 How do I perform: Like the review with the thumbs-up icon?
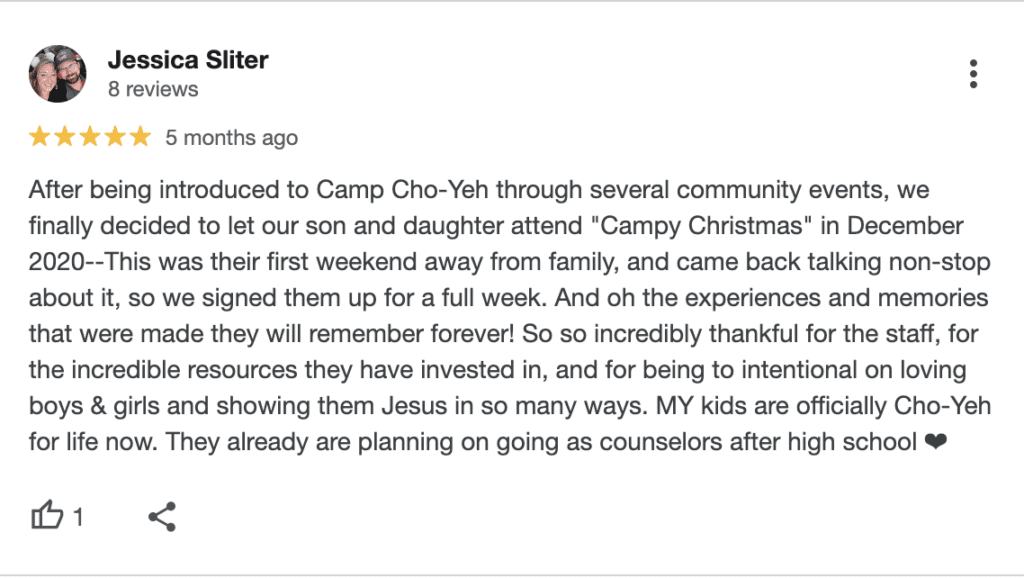pyautogui.click(x=47, y=516)
